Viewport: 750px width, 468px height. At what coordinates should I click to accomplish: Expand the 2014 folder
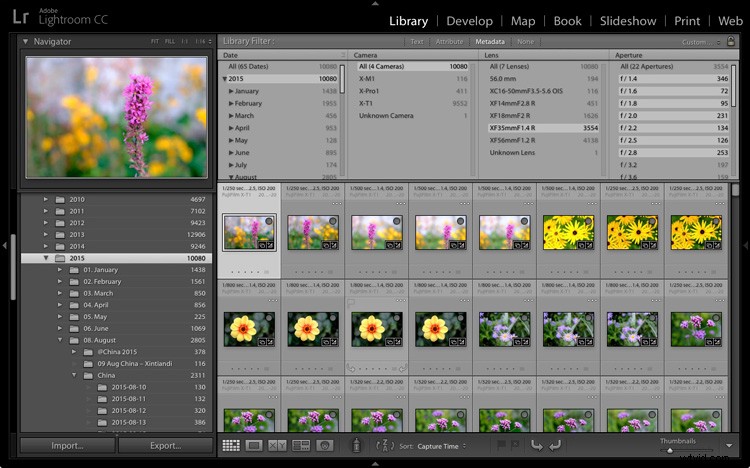[46, 246]
